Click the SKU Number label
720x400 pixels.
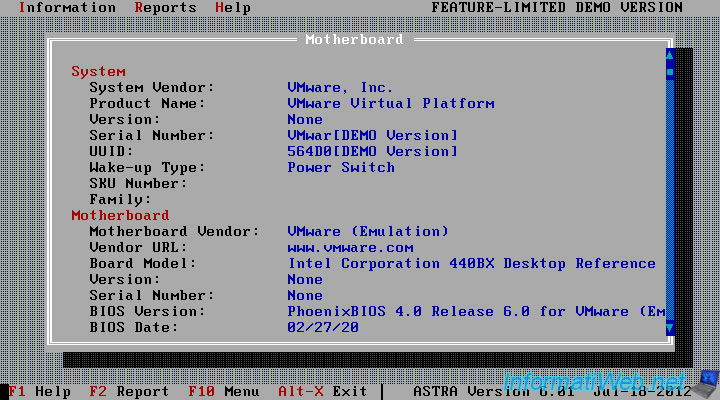pyautogui.click(x=138, y=184)
